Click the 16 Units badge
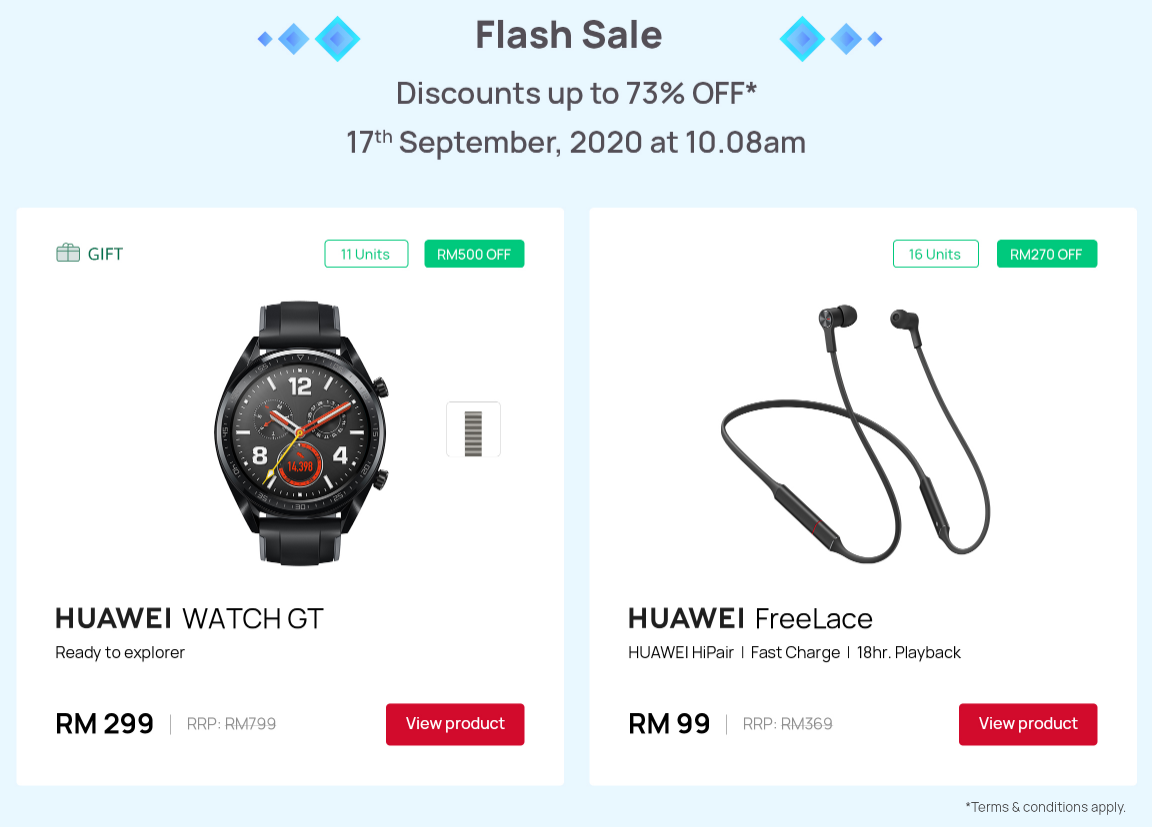The width and height of the screenshot is (1152, 827). (934, 254)
